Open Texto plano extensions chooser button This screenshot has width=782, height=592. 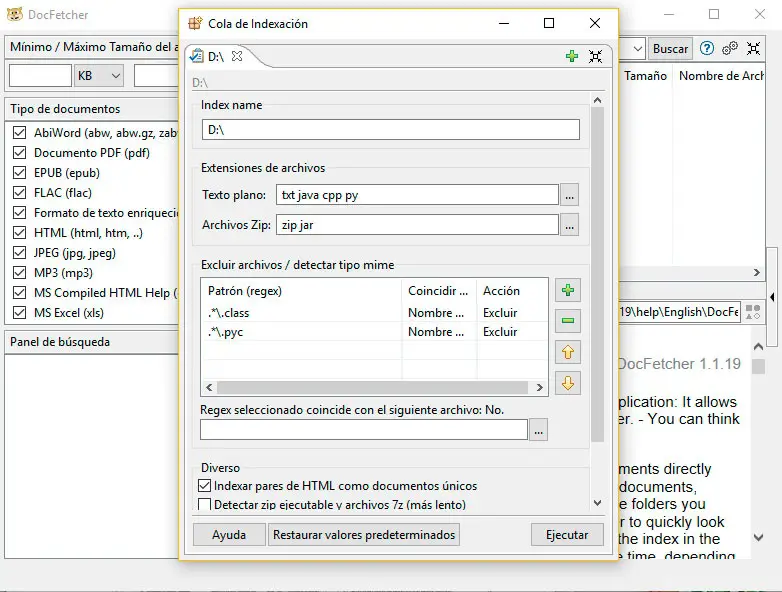click(569, 196)
